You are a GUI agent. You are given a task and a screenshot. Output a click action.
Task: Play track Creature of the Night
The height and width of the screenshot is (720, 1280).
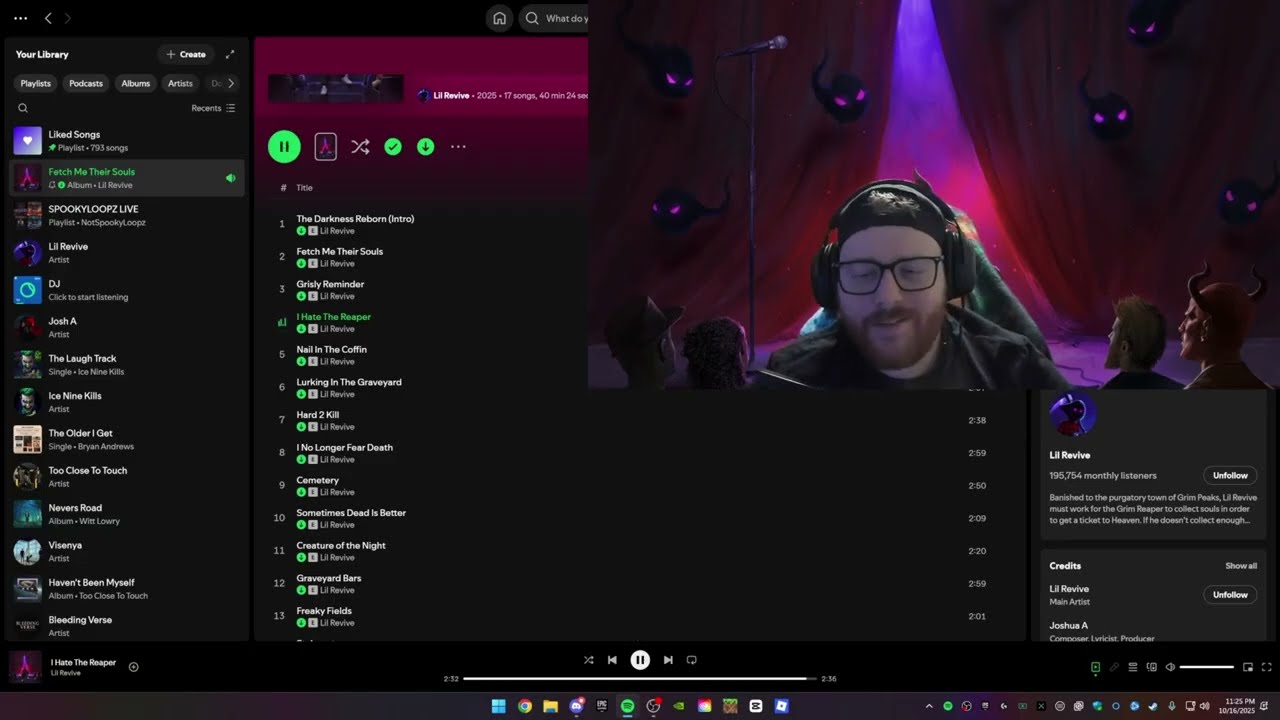coord(341,545)
